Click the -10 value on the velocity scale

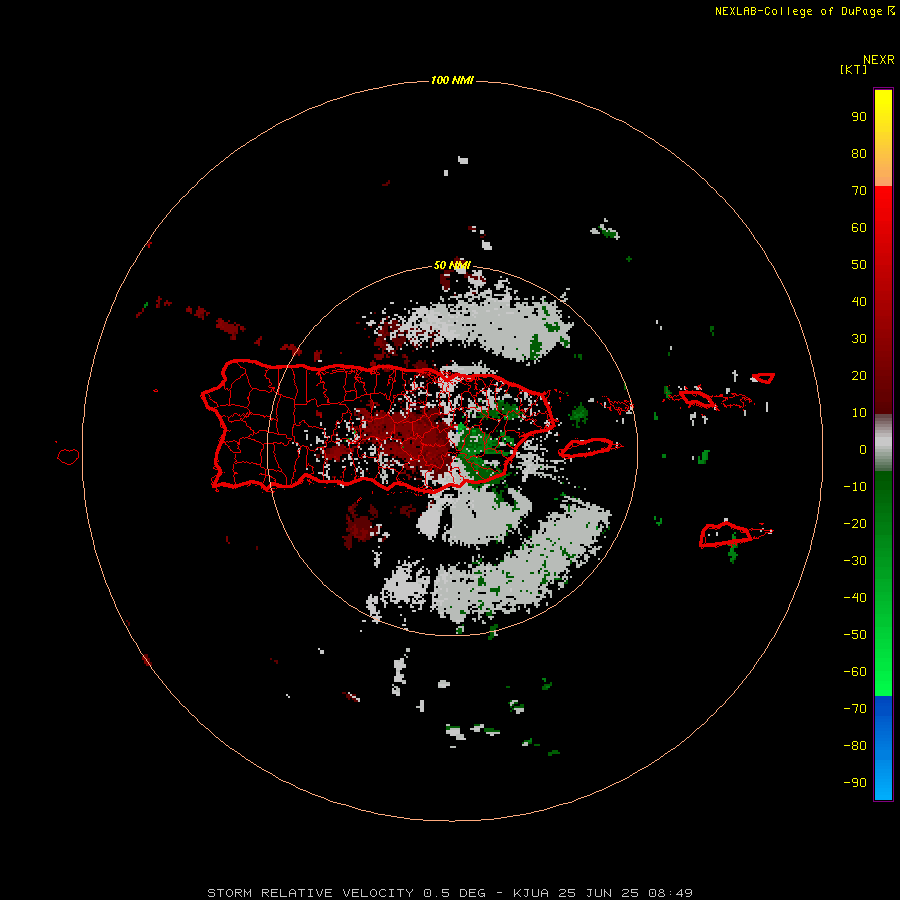point(855,487)
